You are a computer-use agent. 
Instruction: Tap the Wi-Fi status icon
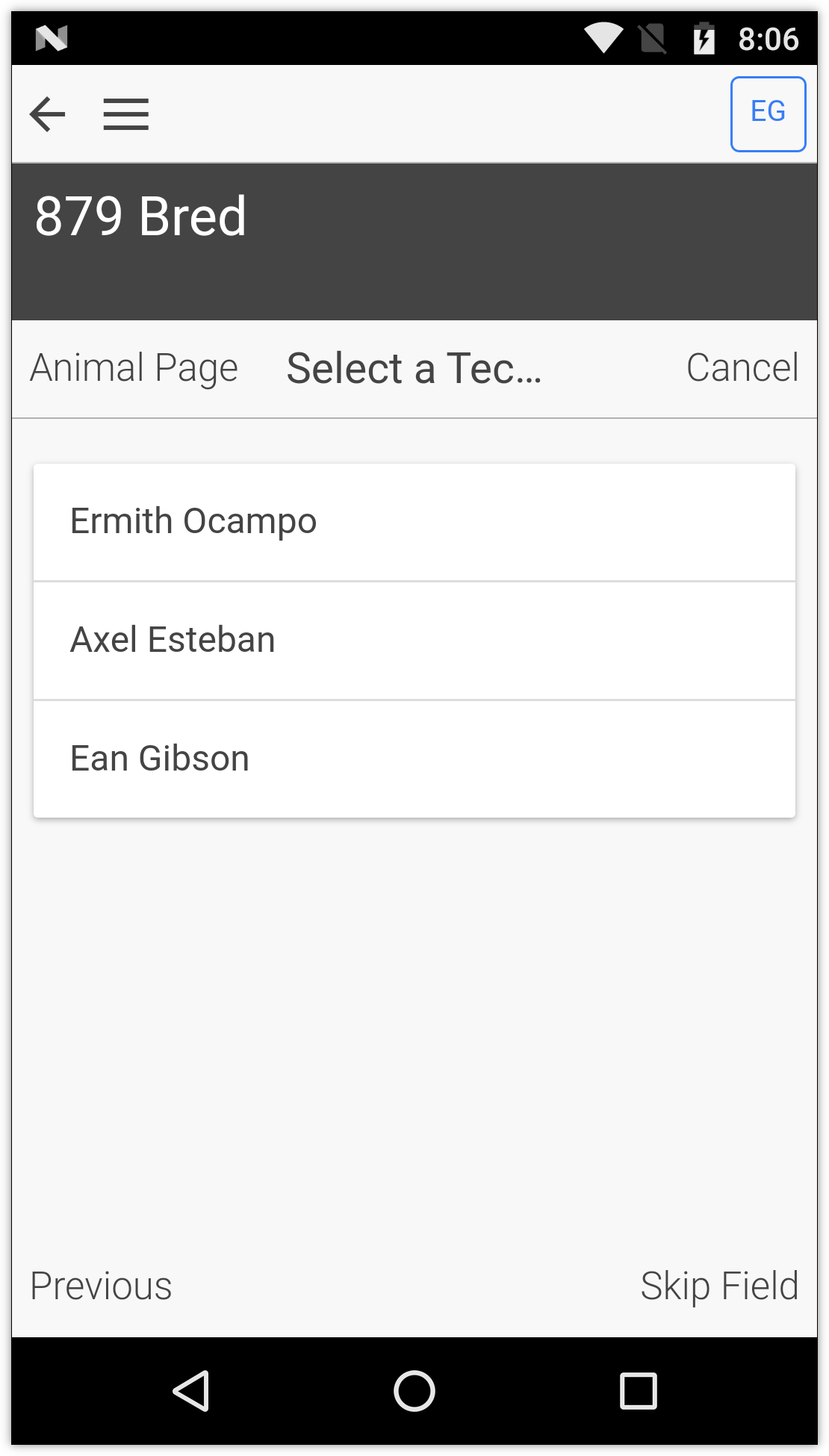(x=603, y=37)
